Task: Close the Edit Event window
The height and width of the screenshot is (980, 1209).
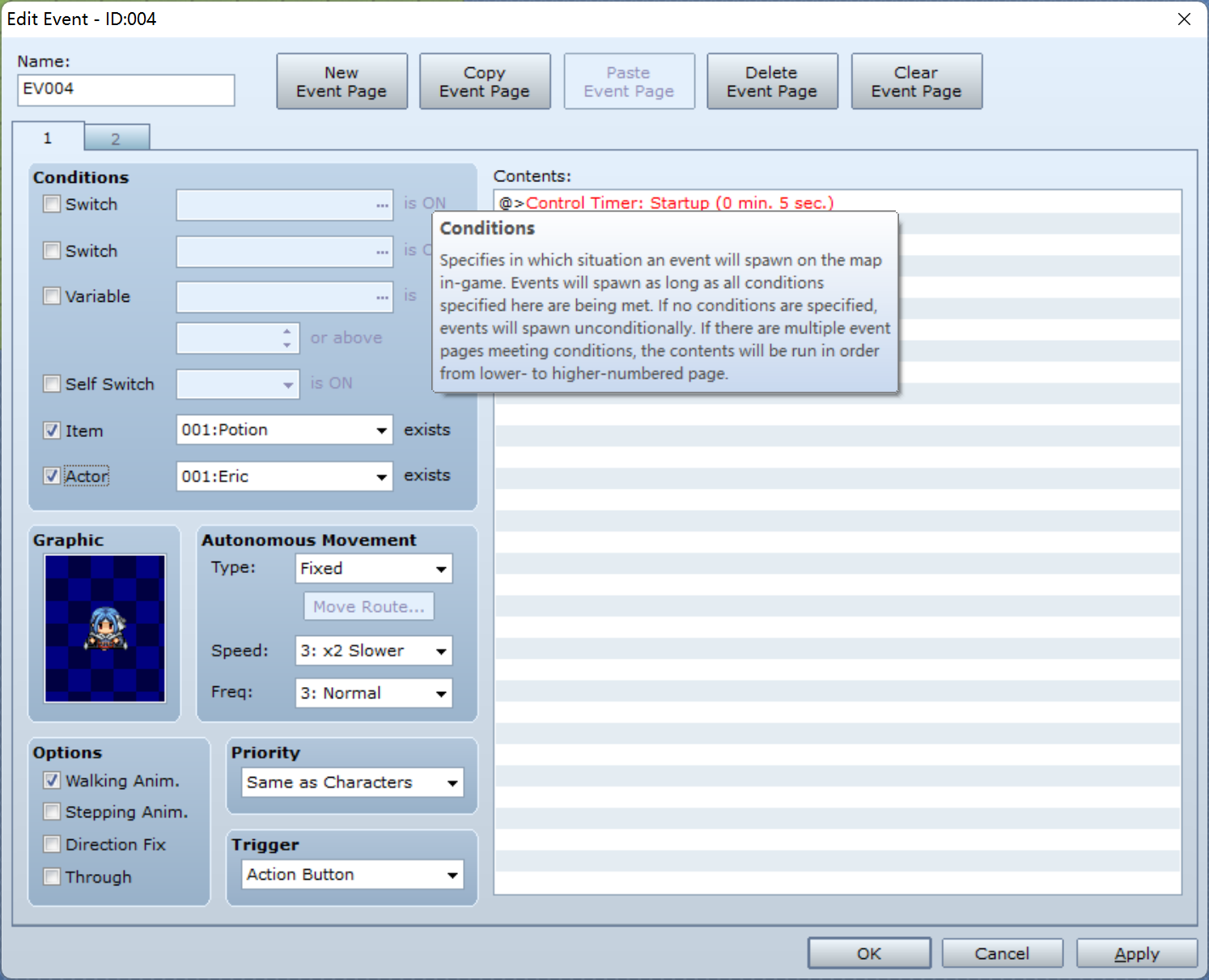Action: pos(1184,19)
